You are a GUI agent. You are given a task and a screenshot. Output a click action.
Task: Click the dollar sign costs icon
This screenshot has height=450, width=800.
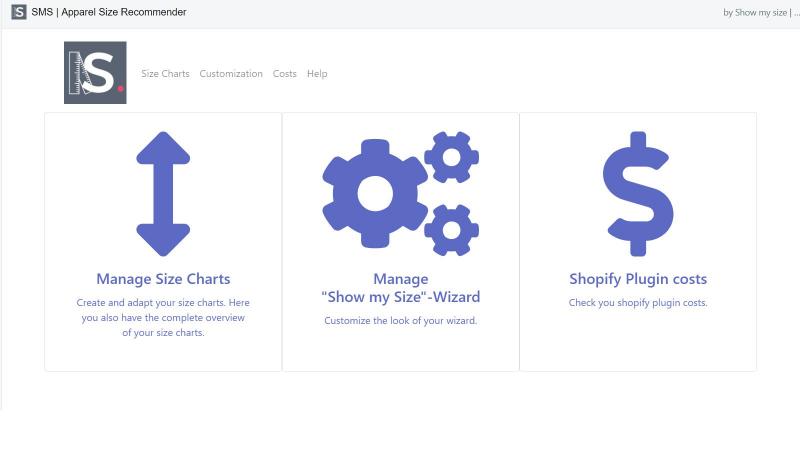(638, 194)
